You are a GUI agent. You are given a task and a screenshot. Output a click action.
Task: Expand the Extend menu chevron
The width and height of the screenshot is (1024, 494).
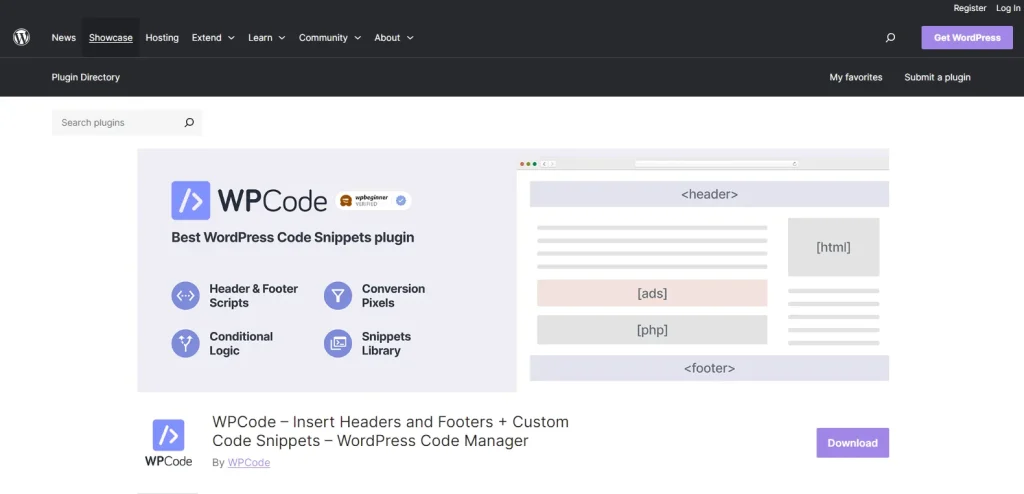pos(231,38)
